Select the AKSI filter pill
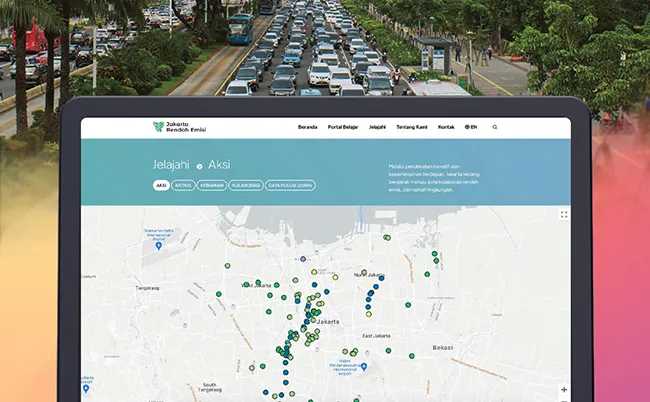 tap(161, 185)
